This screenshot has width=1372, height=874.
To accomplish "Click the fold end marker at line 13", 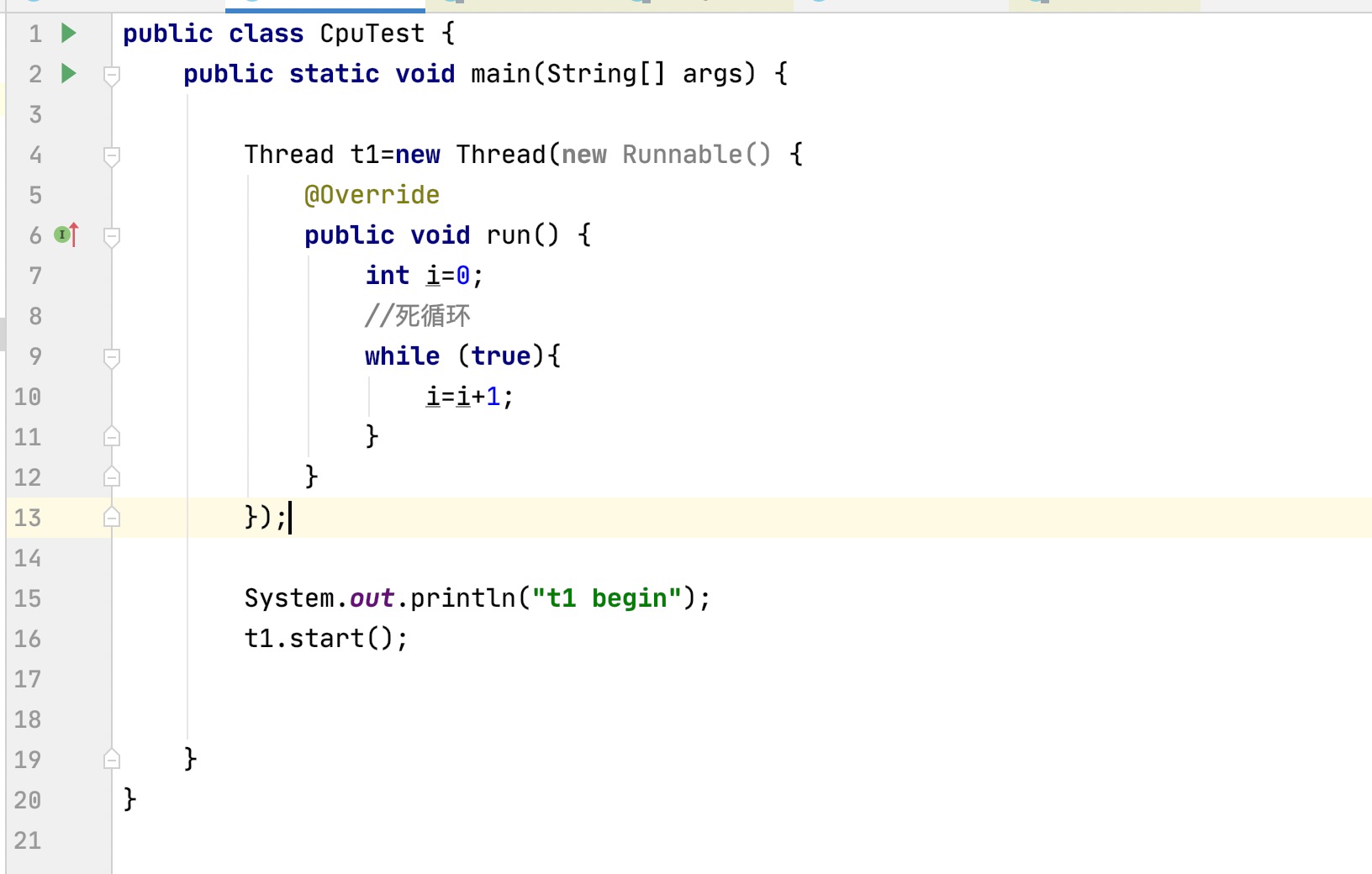I will (112, 517).
